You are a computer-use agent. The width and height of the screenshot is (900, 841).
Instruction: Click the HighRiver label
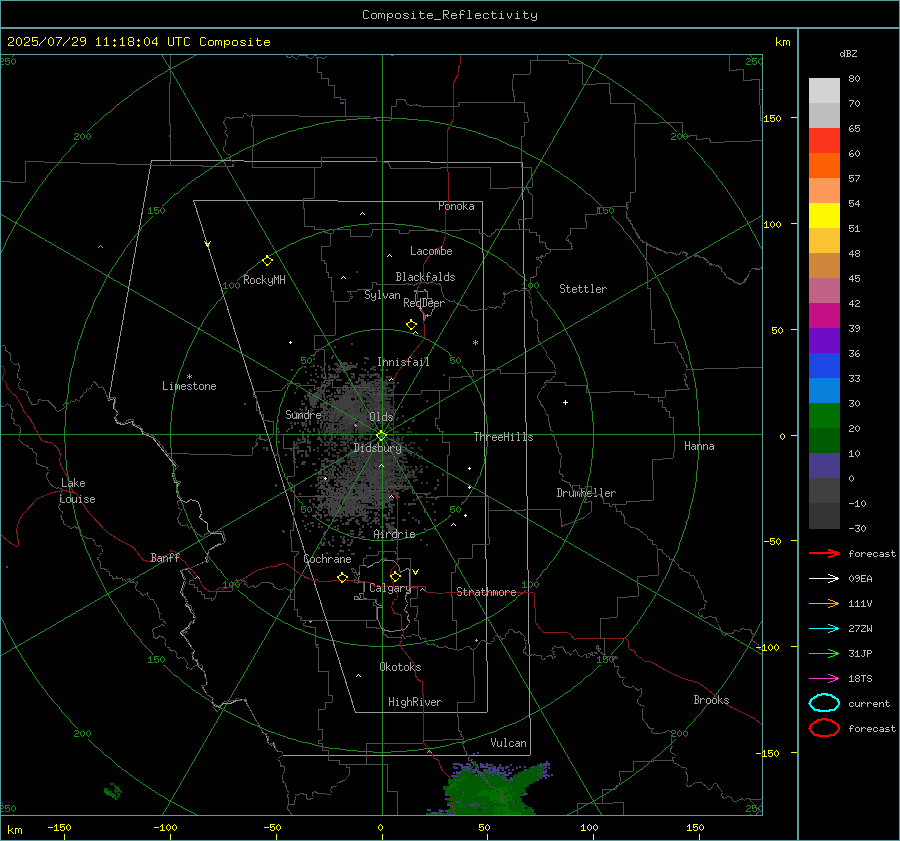click(x=415, y=703)
